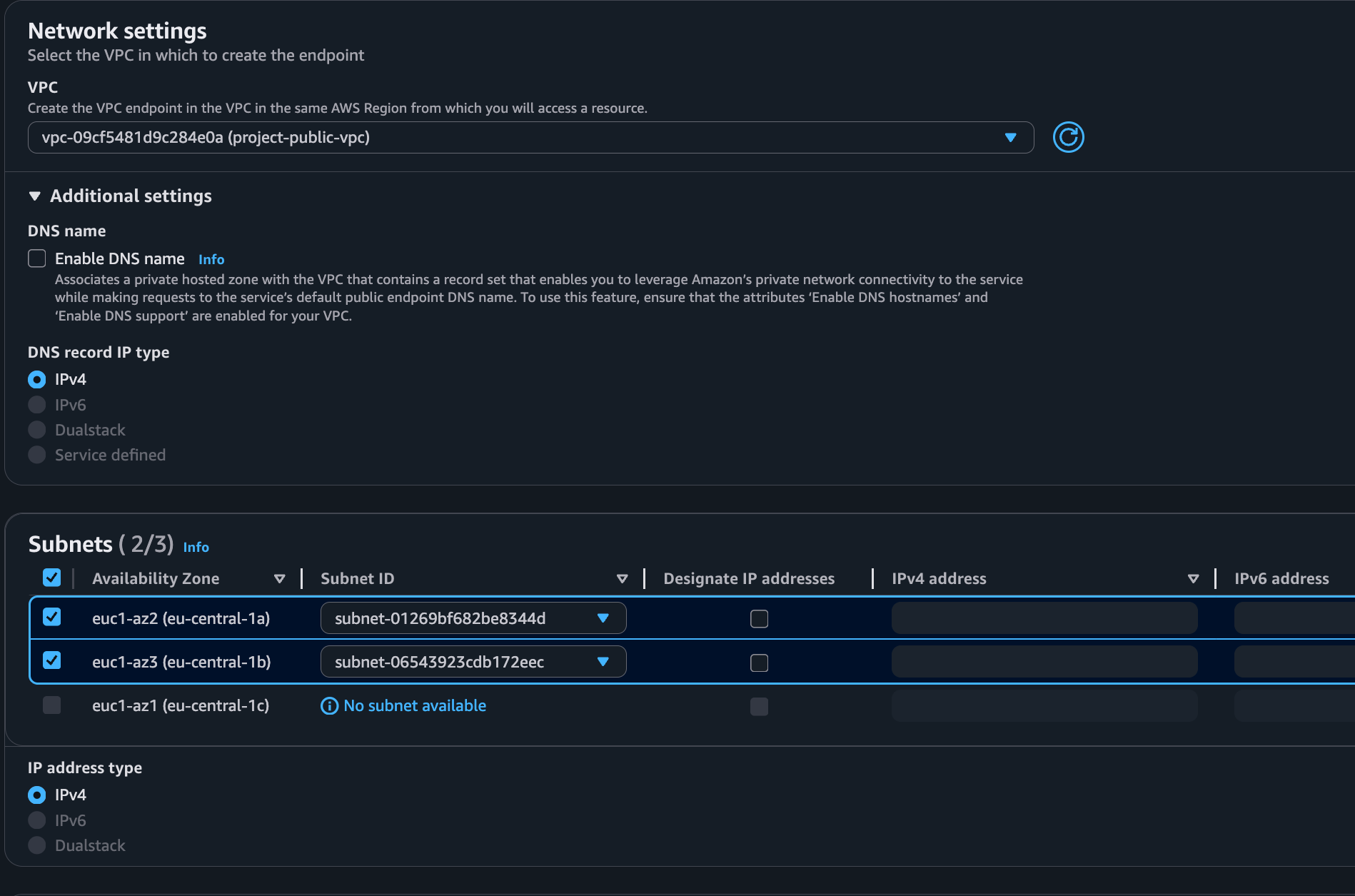Viewport: 1355px width, 896px height.
Task: Select Dualstack under IP address type
Action: coord(36,845)
